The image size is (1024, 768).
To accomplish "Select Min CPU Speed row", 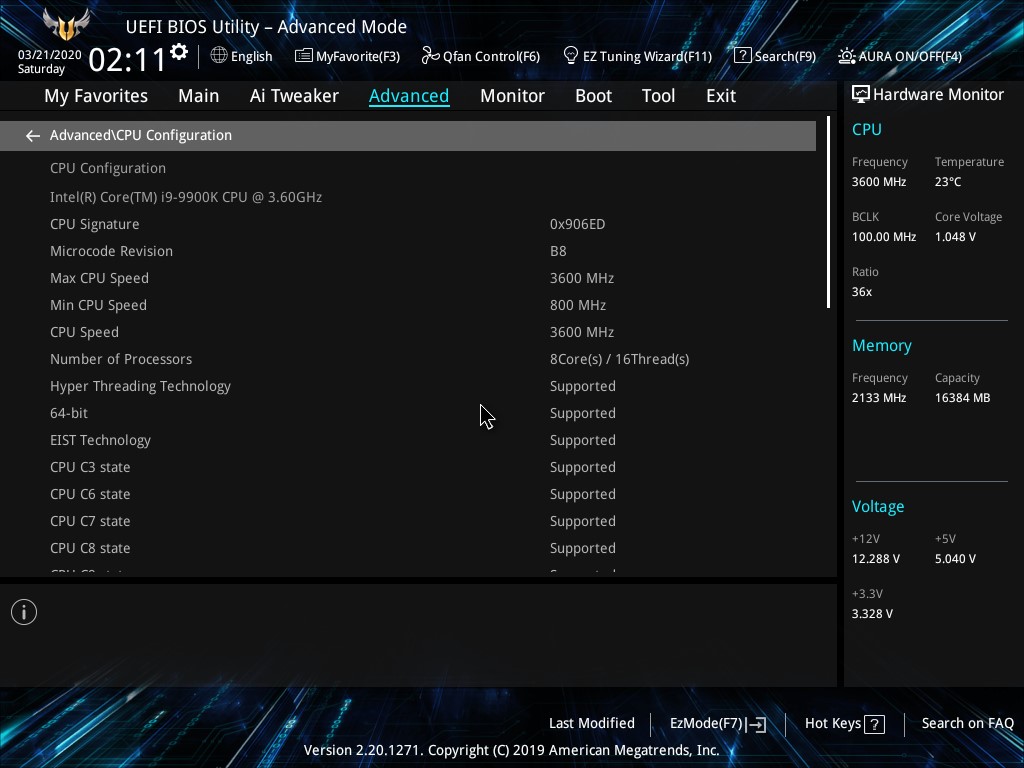I will pyautogui.click(x=408, y=305).
